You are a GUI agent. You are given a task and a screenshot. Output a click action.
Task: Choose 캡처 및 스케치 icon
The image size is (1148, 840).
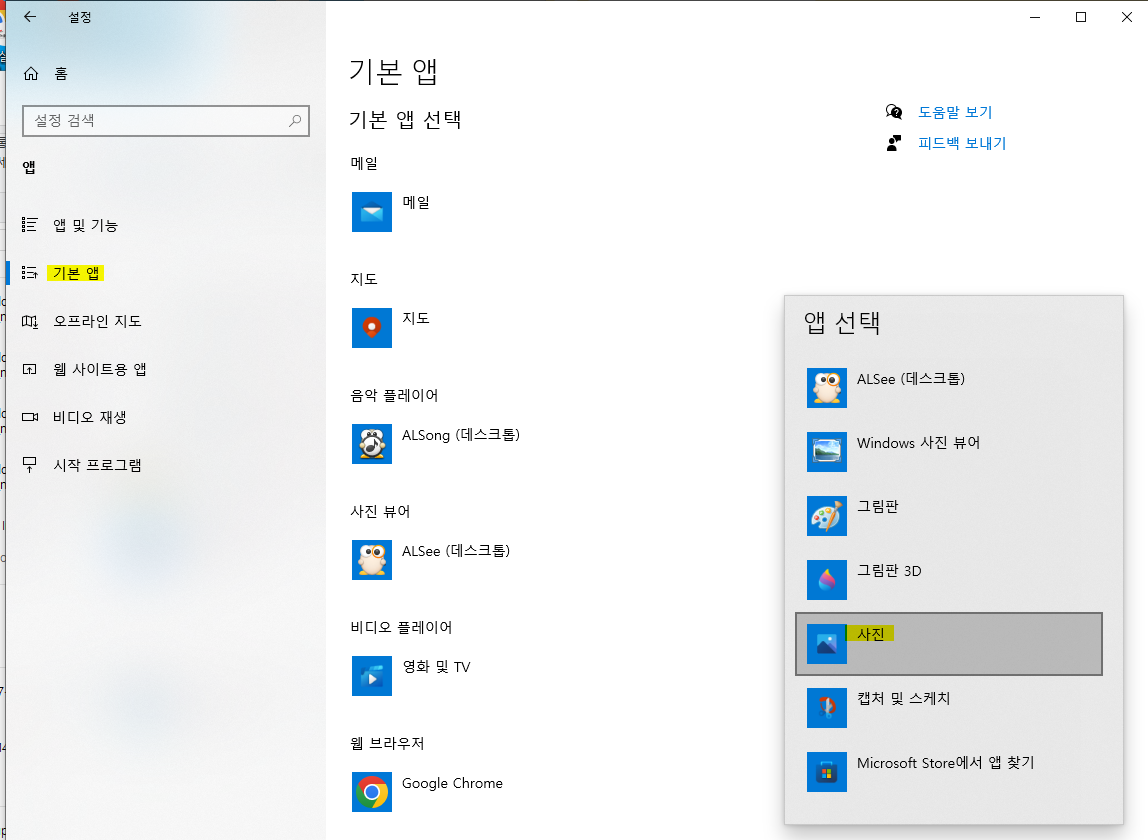(827, 707)
